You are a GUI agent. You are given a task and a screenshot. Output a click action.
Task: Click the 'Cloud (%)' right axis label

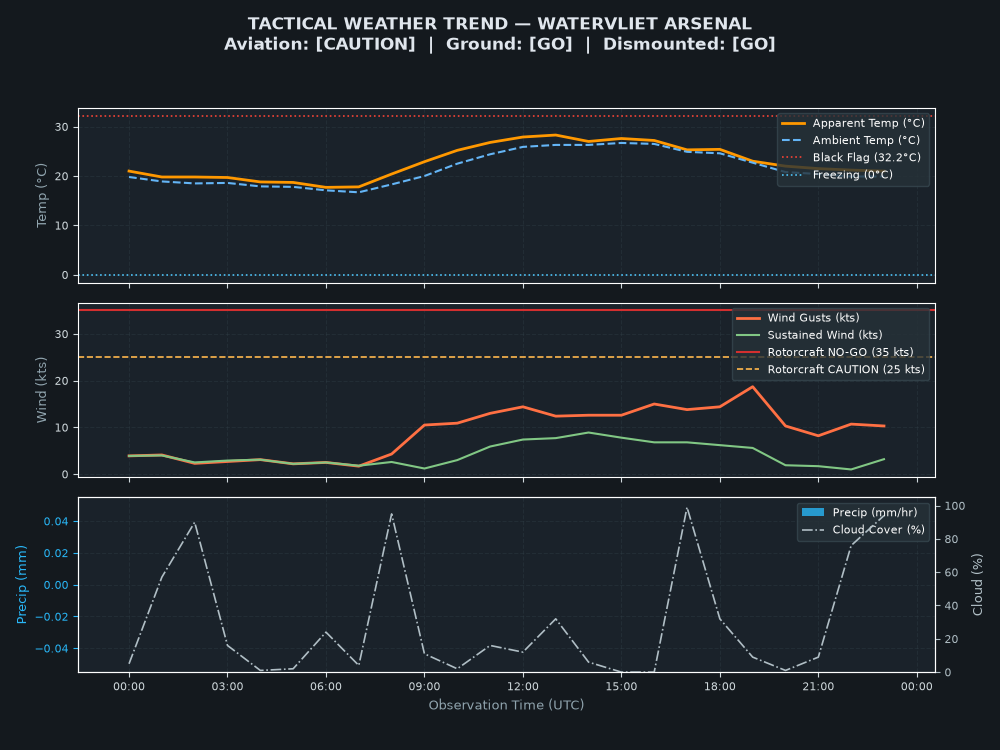(x=977, y=584)
